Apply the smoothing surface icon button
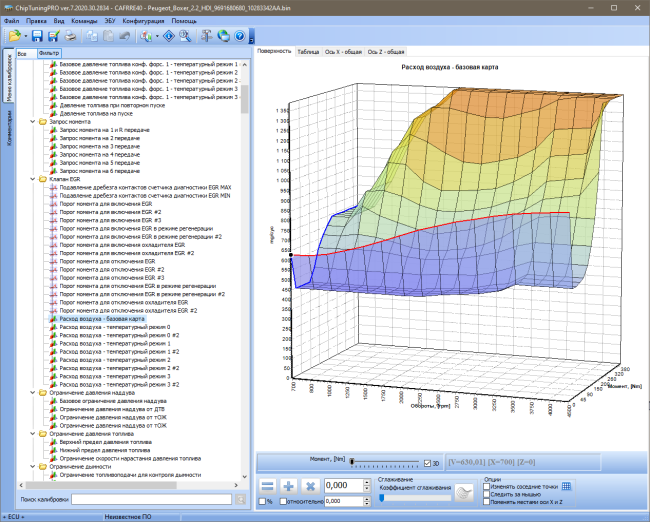Viewport: 650px width, 522px height. (x=464, y=493)
